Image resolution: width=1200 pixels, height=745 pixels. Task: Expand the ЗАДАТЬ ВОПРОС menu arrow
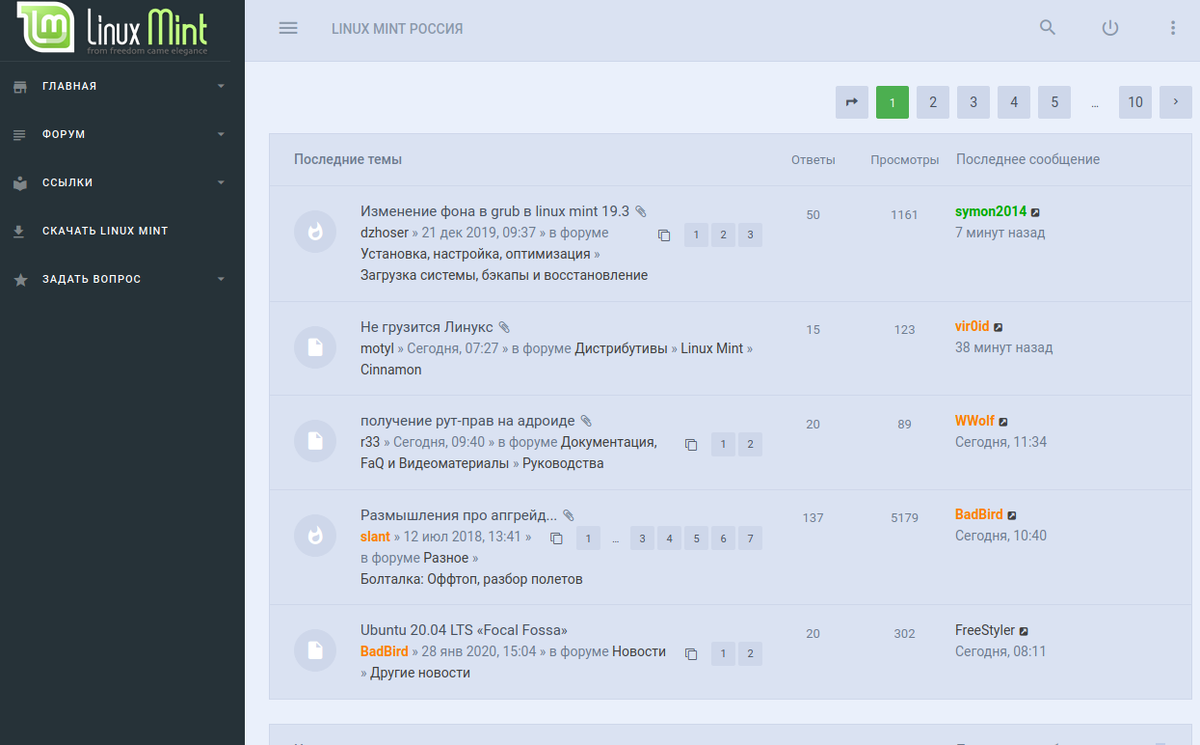[221, 279]
